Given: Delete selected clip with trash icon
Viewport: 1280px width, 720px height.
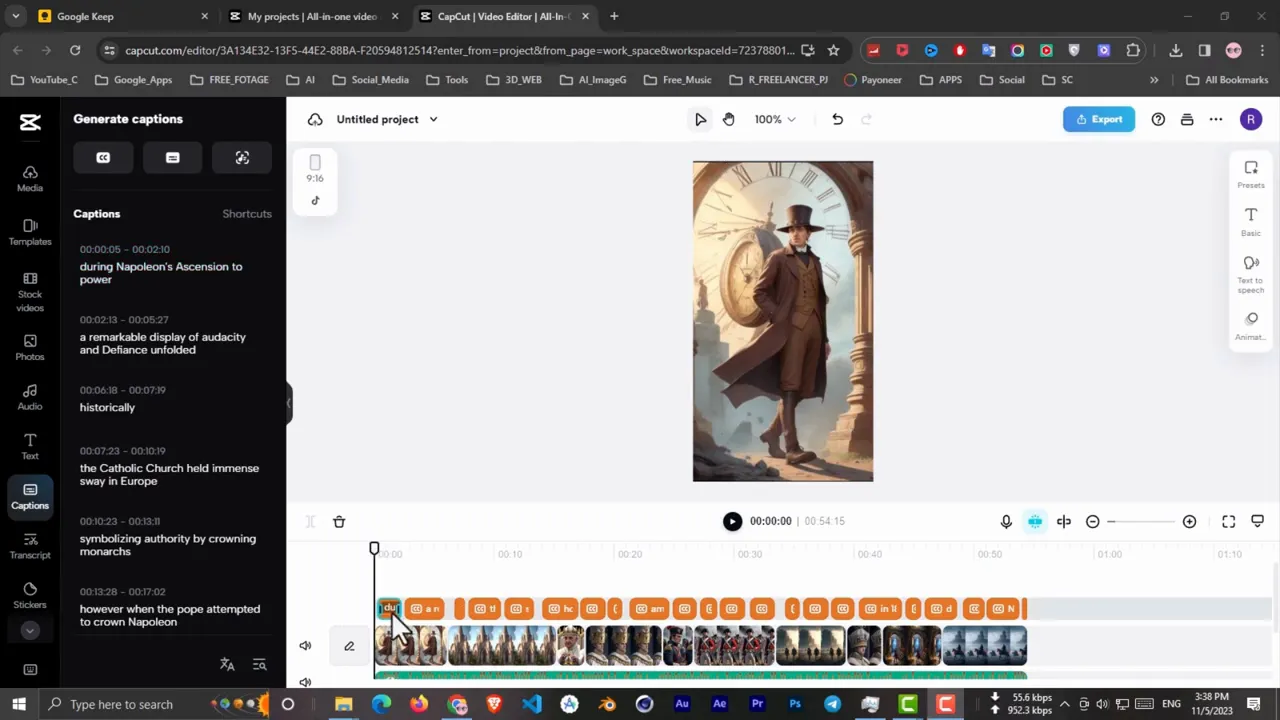Looking at the screenshot, I should [x=339, y=521].
